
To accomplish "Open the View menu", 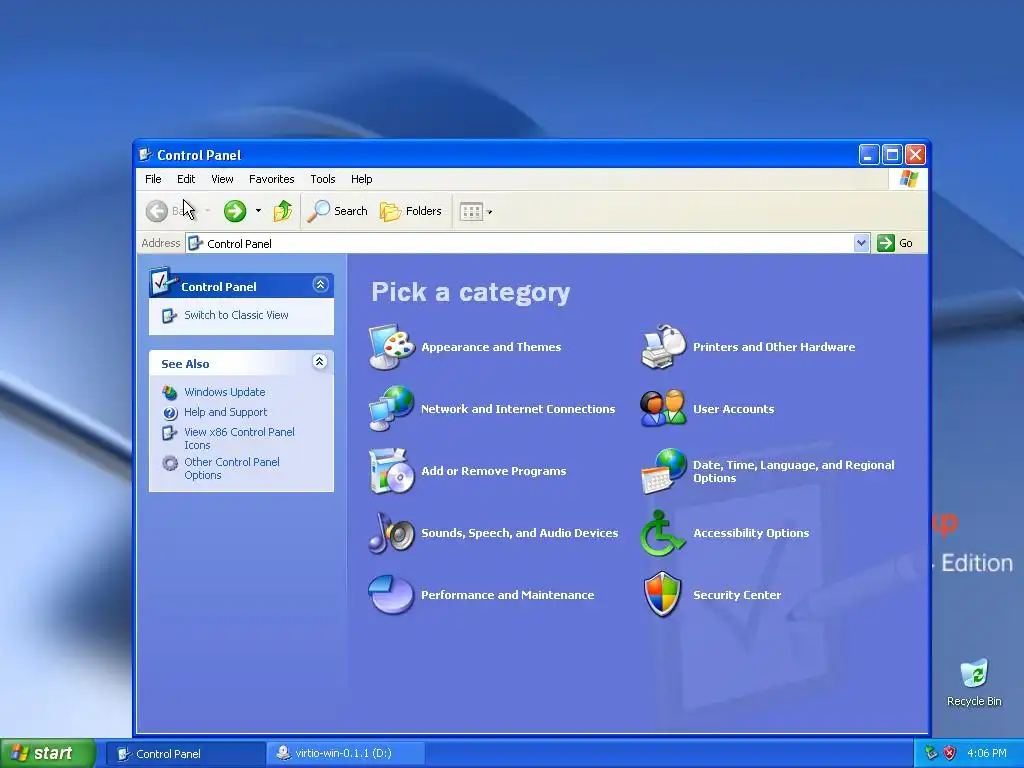I will (x=222, y=179).
